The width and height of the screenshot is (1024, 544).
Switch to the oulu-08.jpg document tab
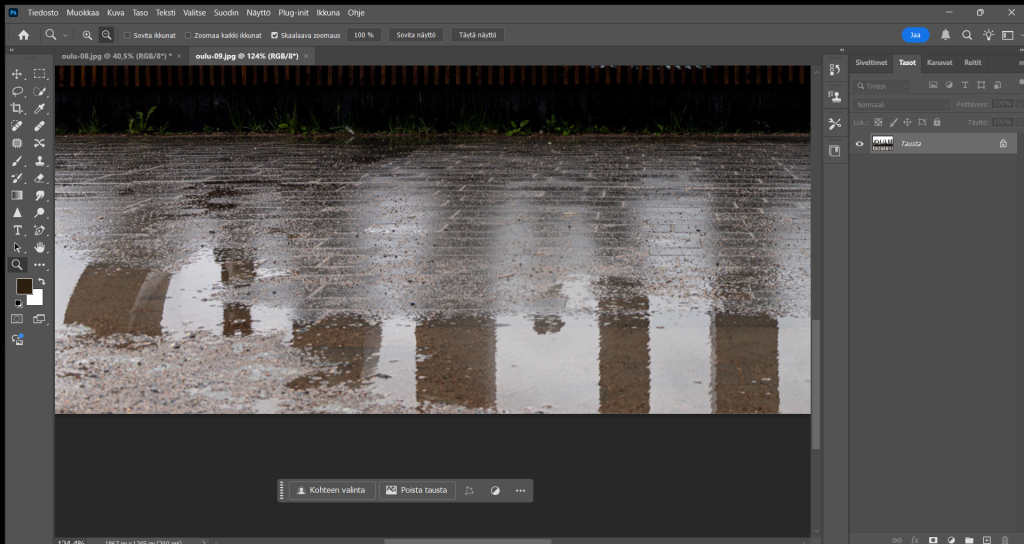(x=115, y=56)
